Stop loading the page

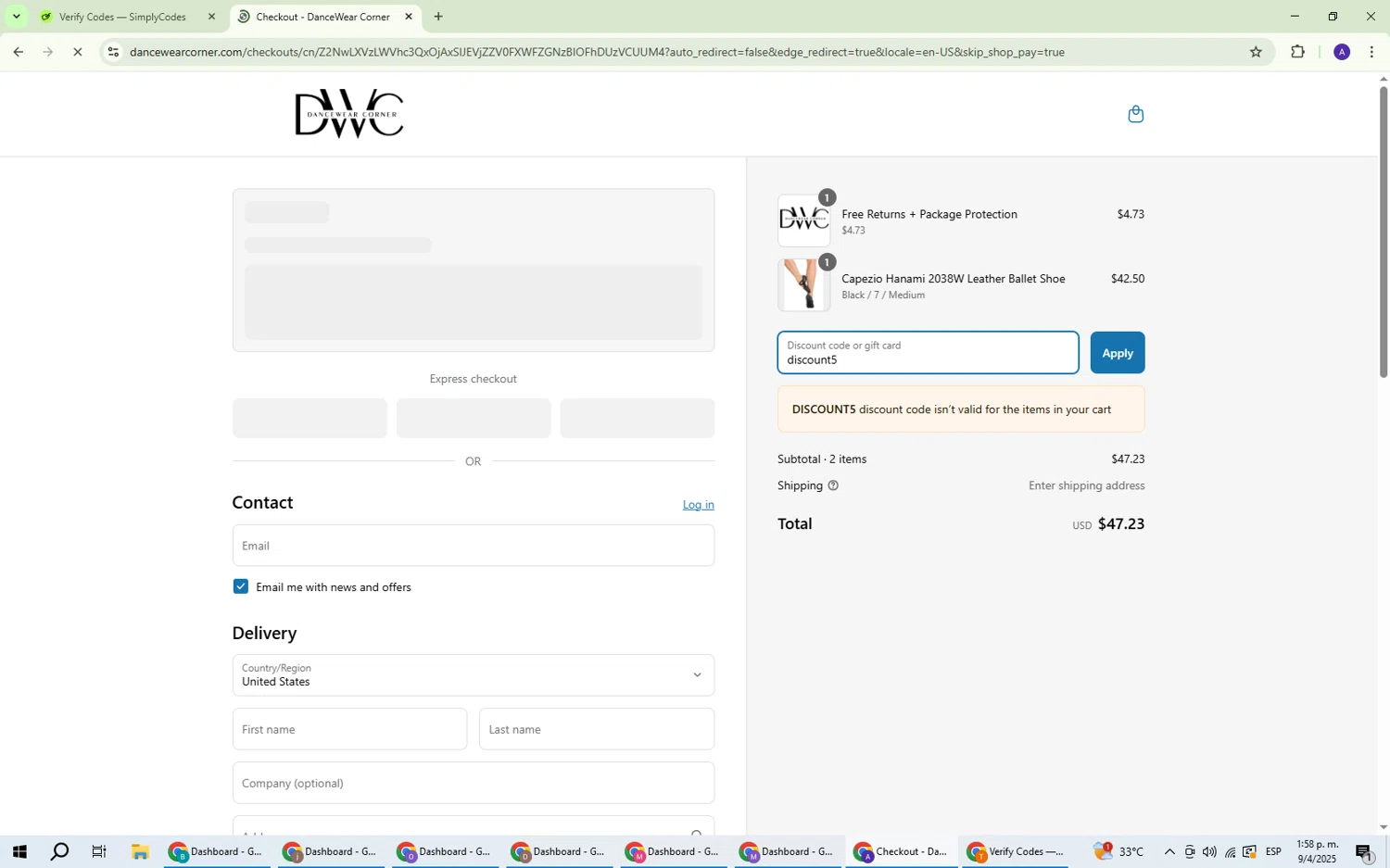point(78,52)
